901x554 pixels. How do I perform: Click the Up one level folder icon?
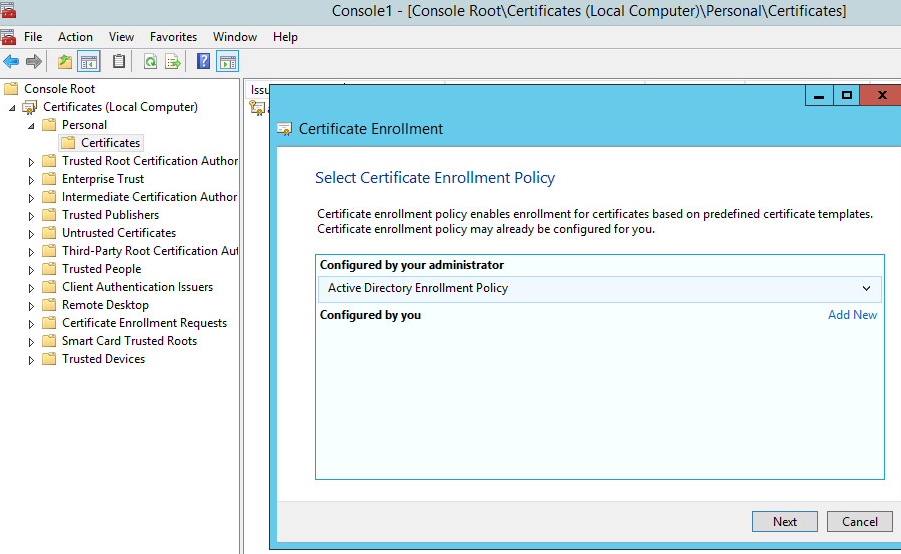pos(65,61)
